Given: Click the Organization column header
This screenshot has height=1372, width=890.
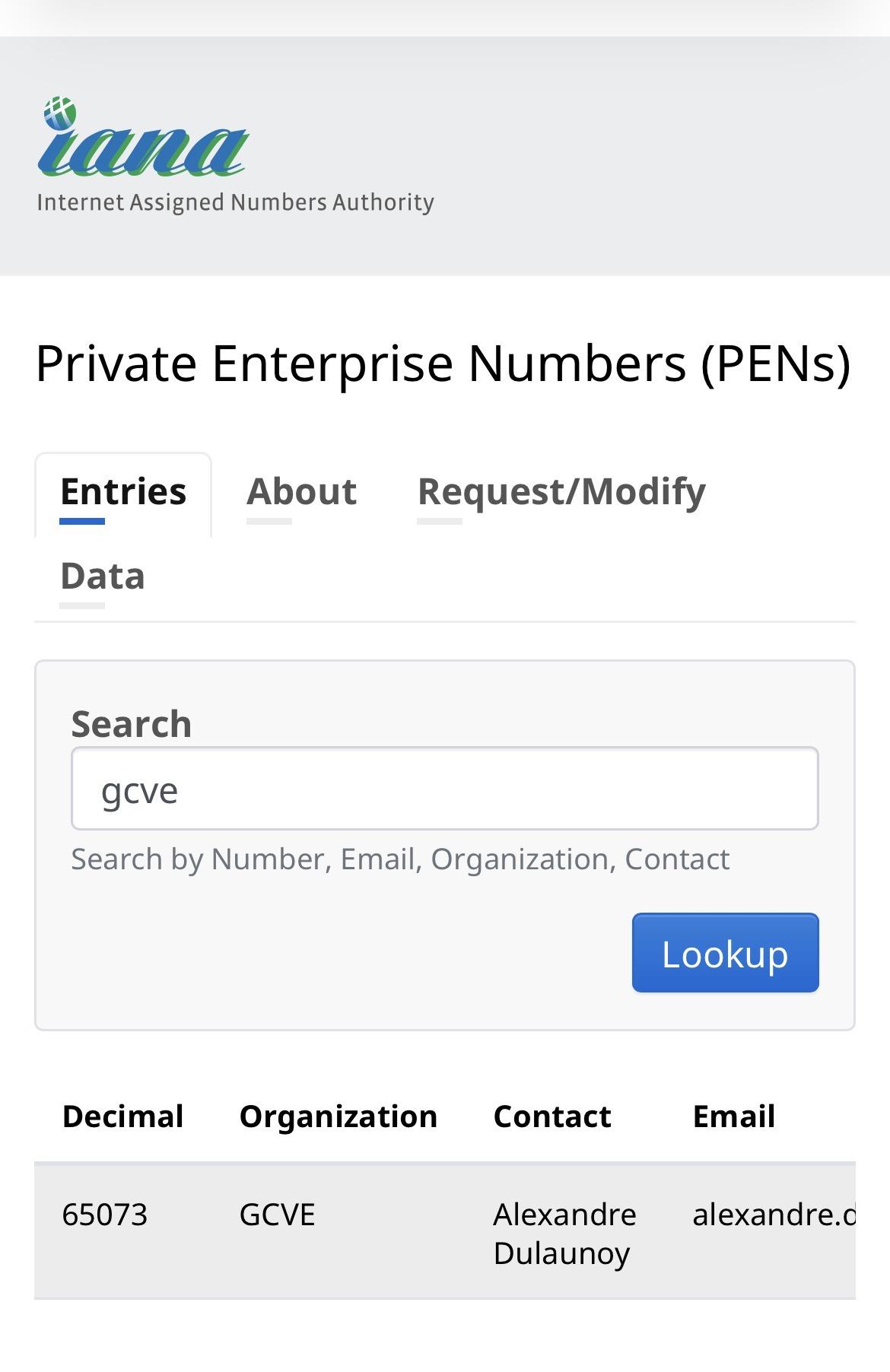Looking at the screenshot, I should [339, 1116].
